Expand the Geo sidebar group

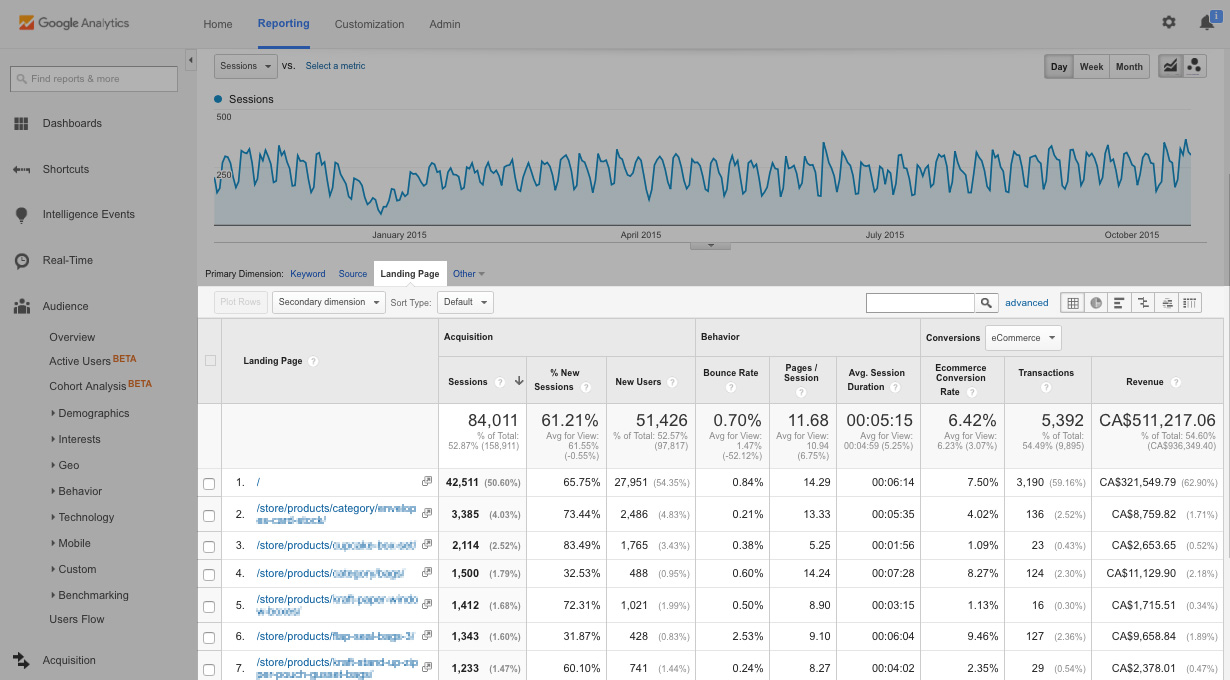(x=68, y=465)
